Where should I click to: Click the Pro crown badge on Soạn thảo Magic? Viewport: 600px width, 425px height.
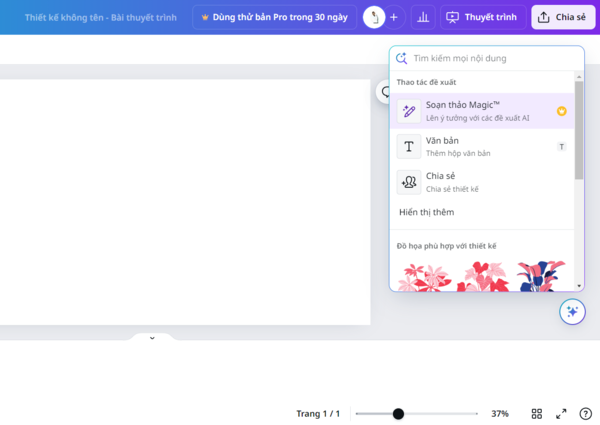[561, 111]
